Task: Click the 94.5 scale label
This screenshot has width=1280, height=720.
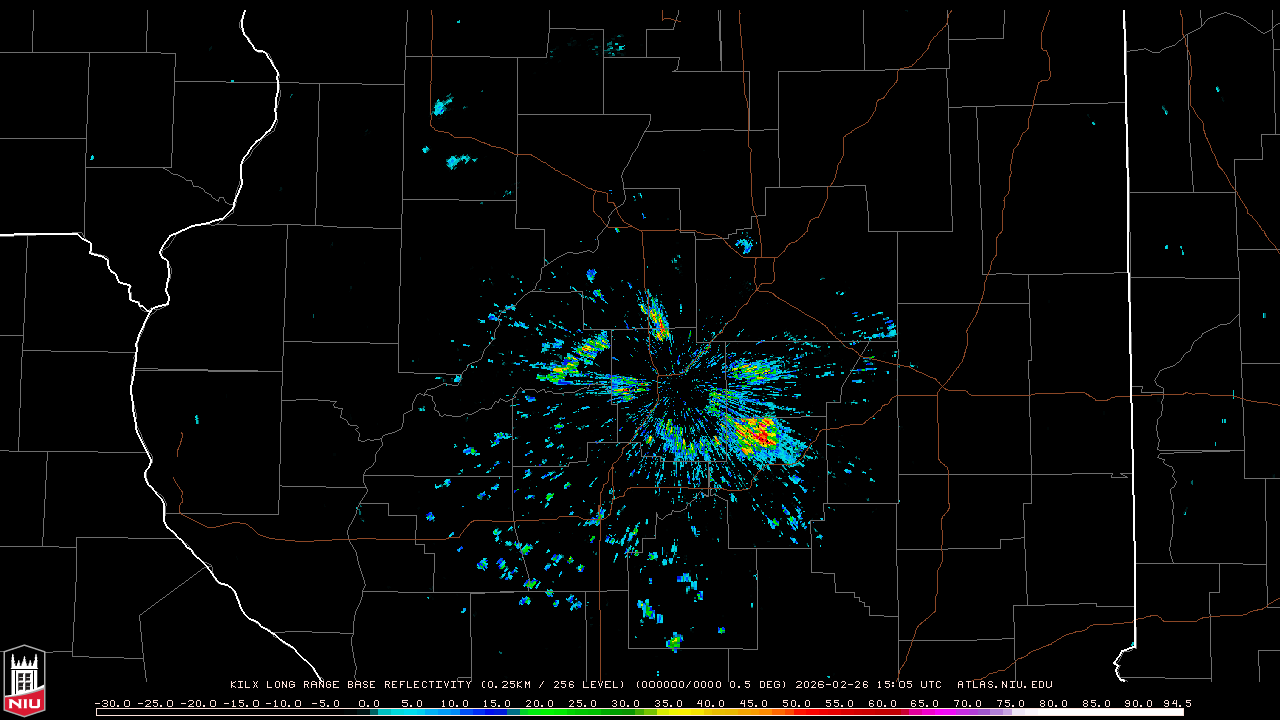Action: pyautogui.click(x=1176, y=704)
